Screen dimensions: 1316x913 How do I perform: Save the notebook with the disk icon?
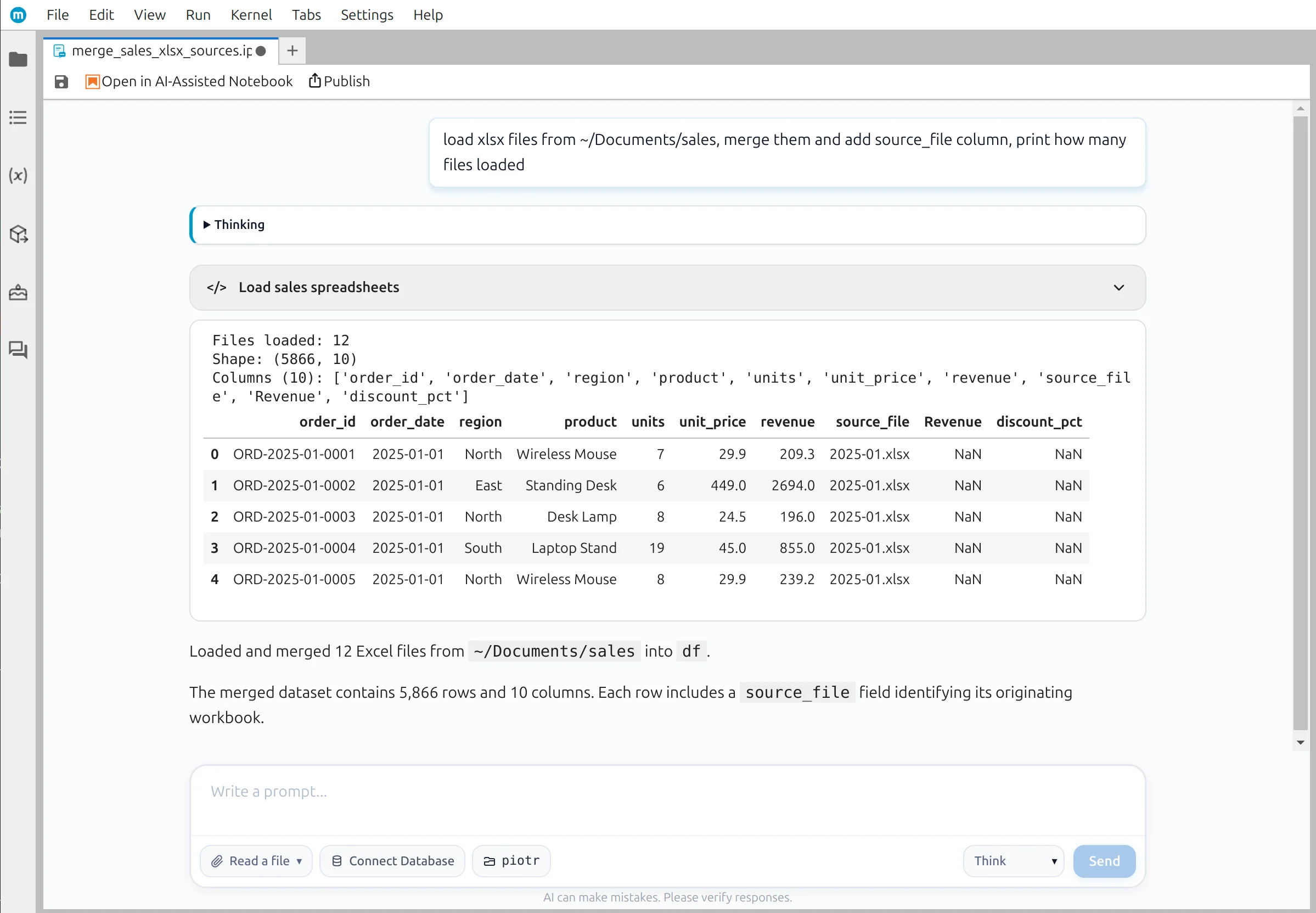click(61, 82)
